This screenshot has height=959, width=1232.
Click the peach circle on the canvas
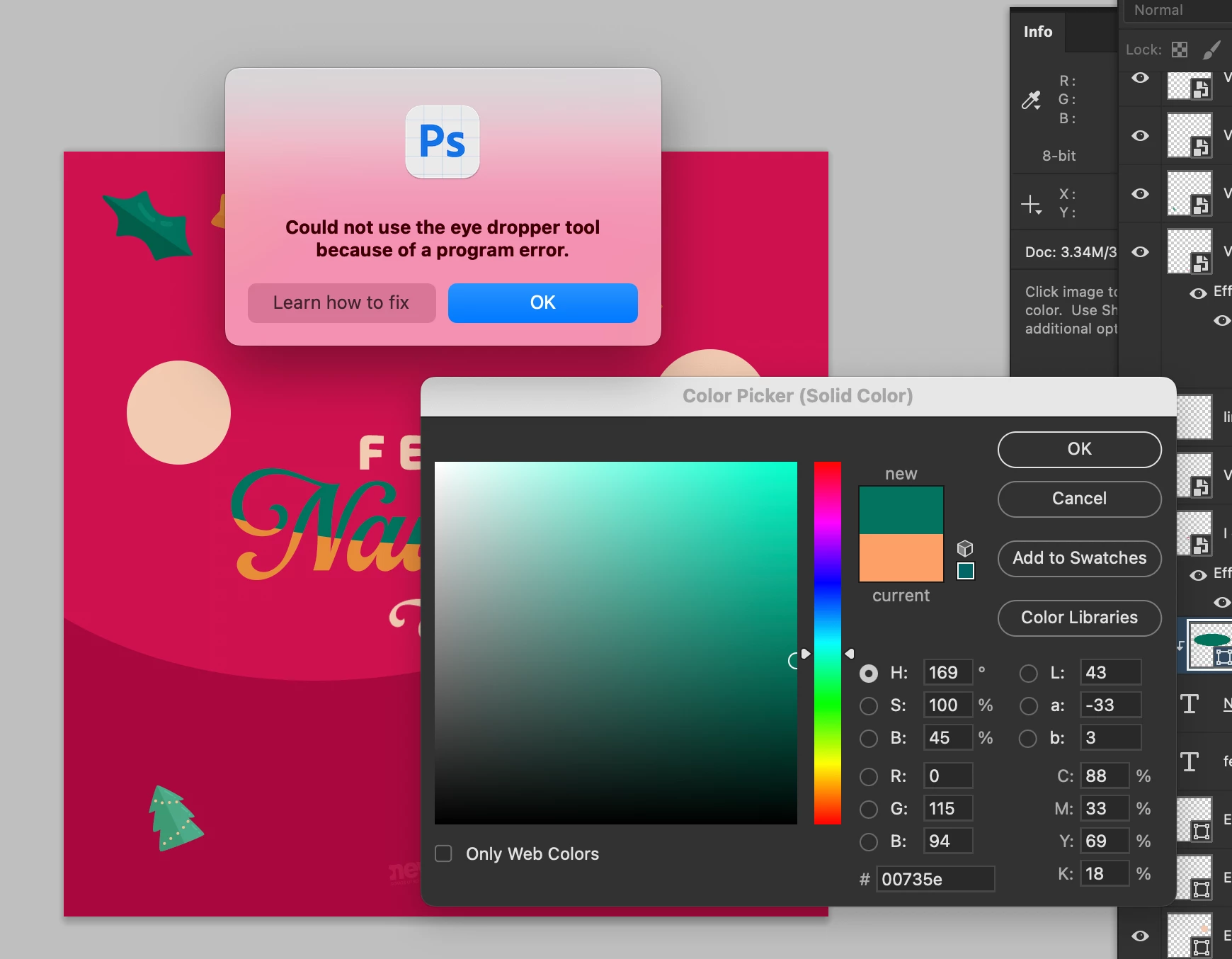click(178, 413)
